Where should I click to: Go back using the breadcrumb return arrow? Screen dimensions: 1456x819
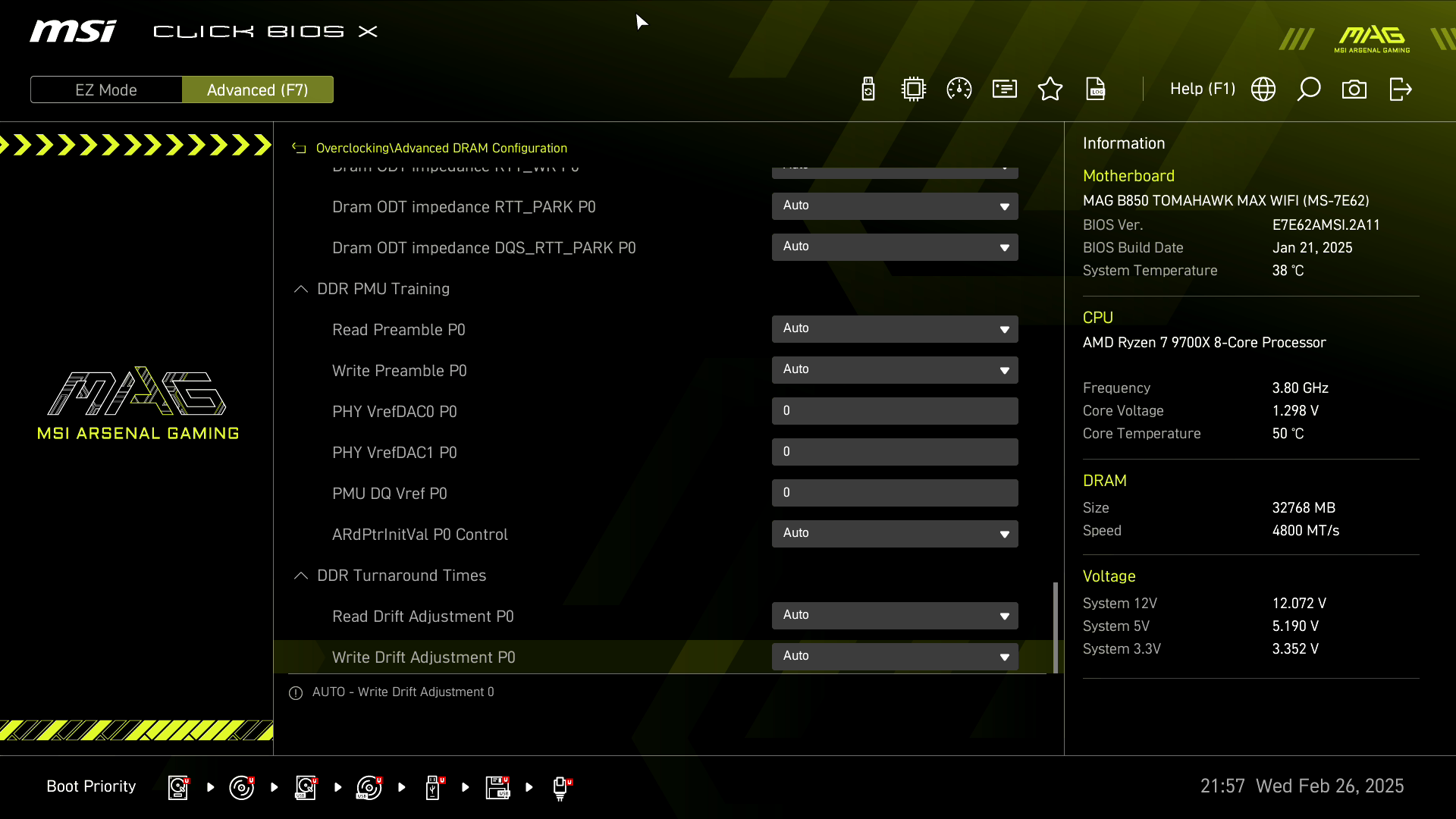click(300, 149)
